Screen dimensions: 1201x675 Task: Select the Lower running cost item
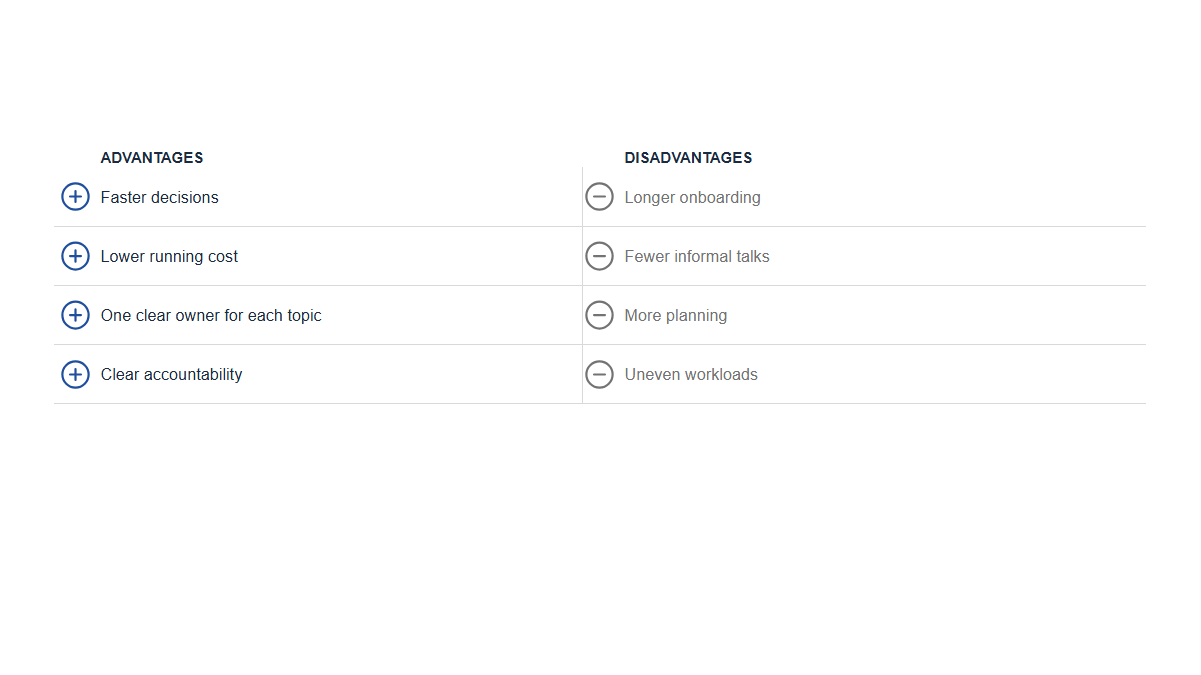point(169,257)
